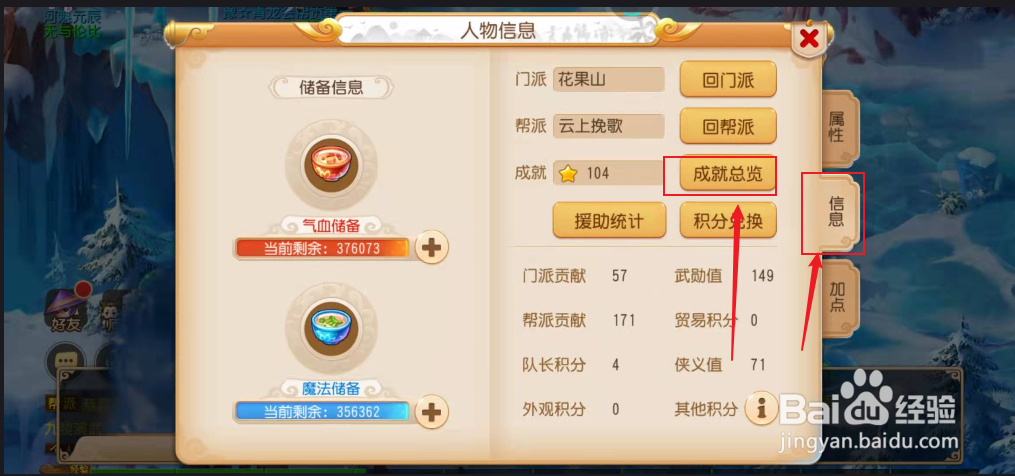
Task: Click the 花果山 sect name field
Action: point(608,80)
